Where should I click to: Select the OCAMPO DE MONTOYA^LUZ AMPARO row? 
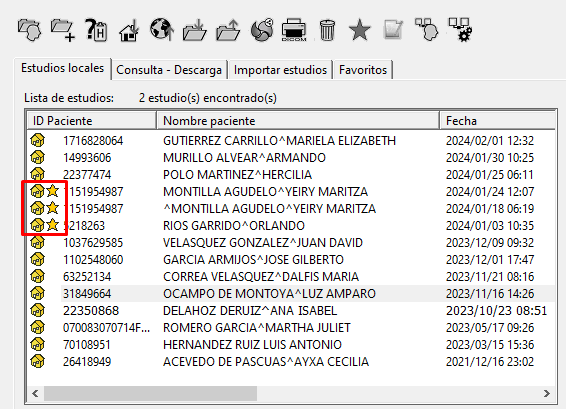tap(291, 294)
